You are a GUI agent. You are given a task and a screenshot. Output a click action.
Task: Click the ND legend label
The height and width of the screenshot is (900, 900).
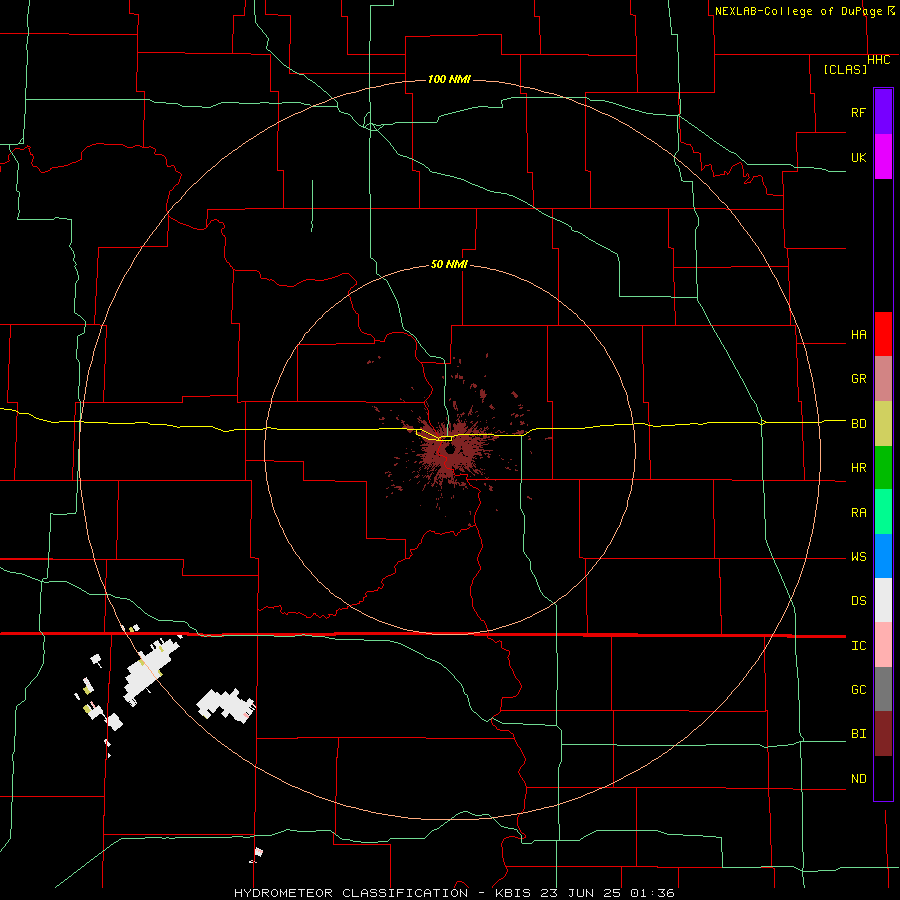(x=858, y=779)
